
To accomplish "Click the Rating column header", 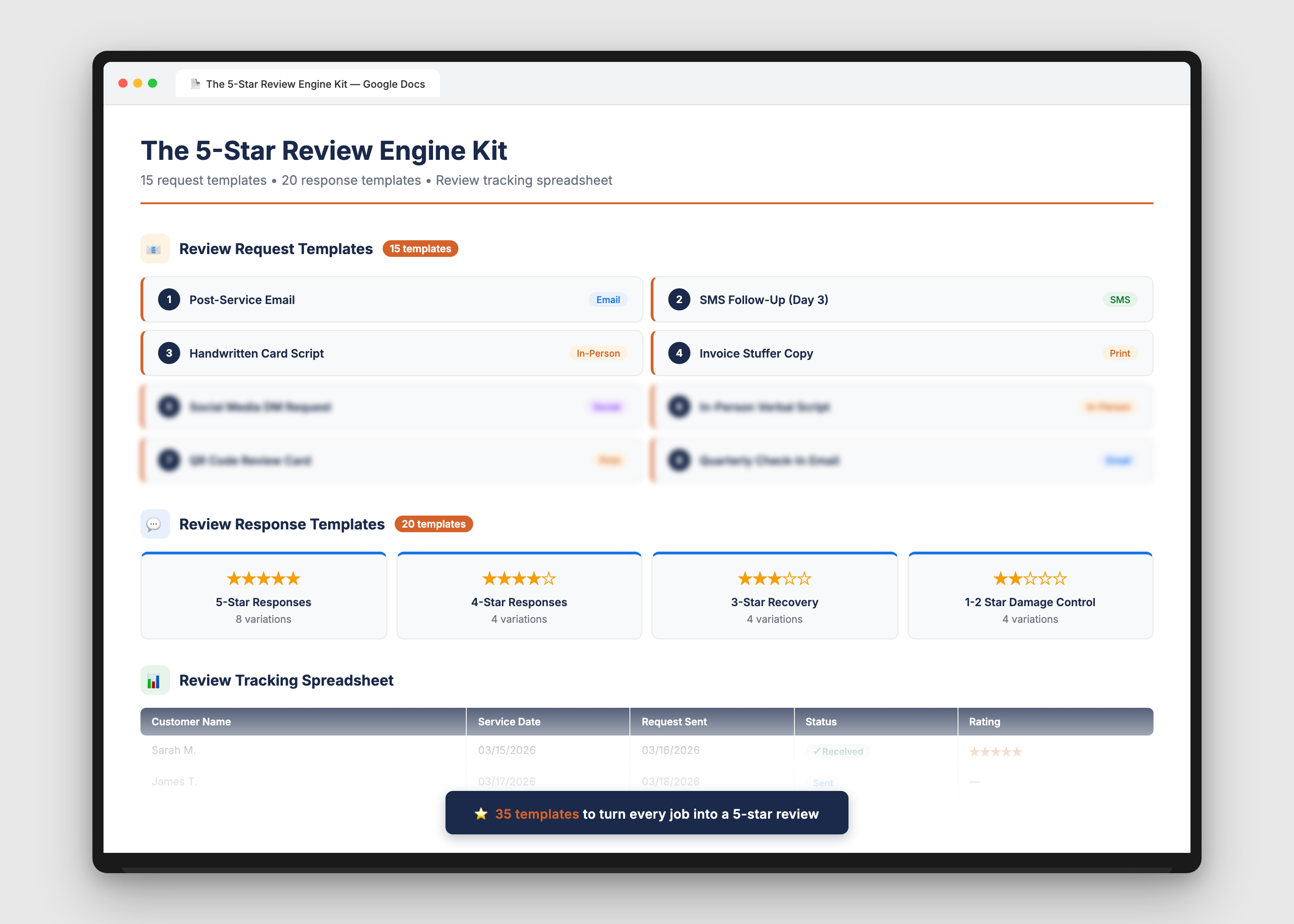I will [984, 722].
